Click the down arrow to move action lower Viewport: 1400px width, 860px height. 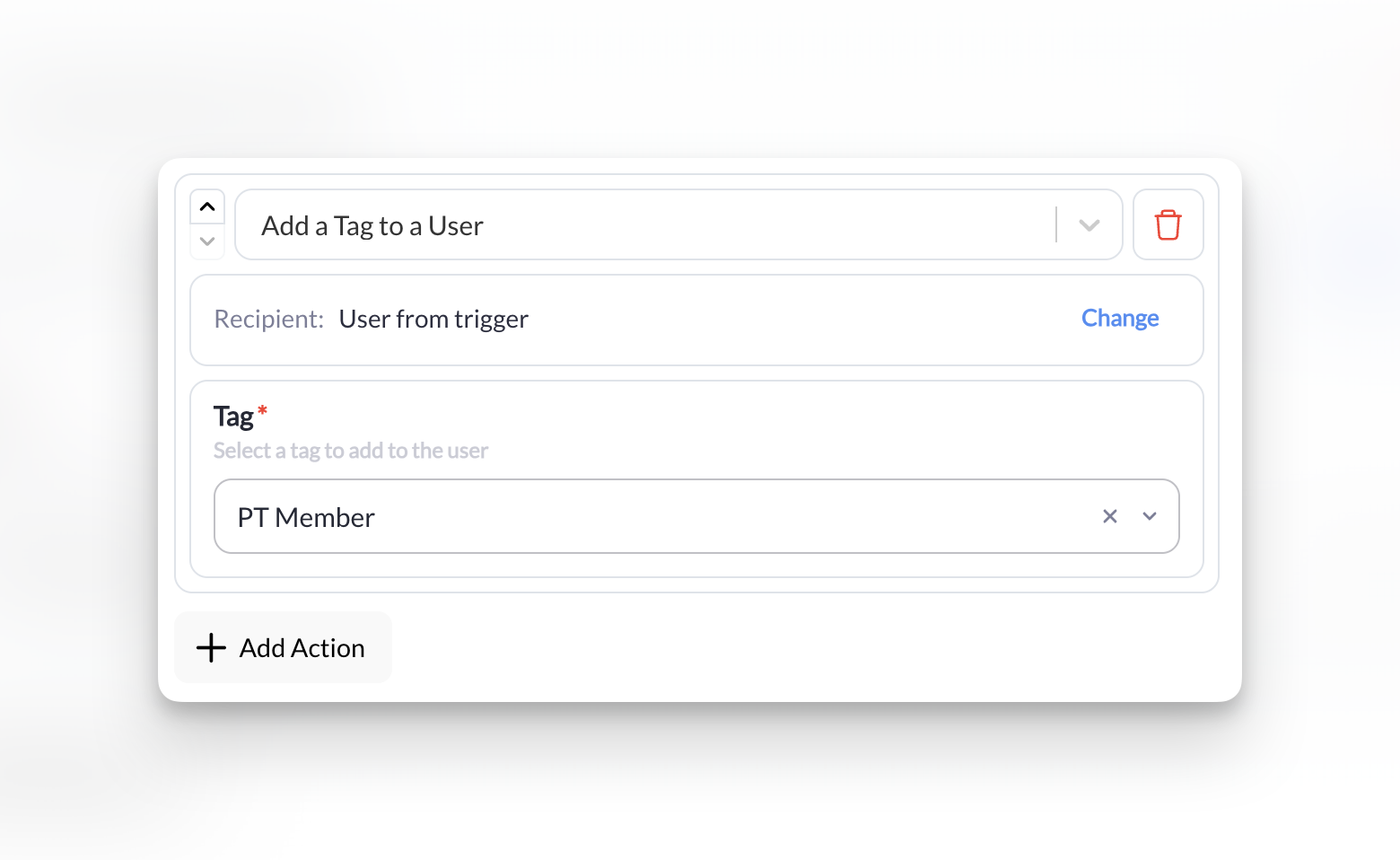click(207, 241)
